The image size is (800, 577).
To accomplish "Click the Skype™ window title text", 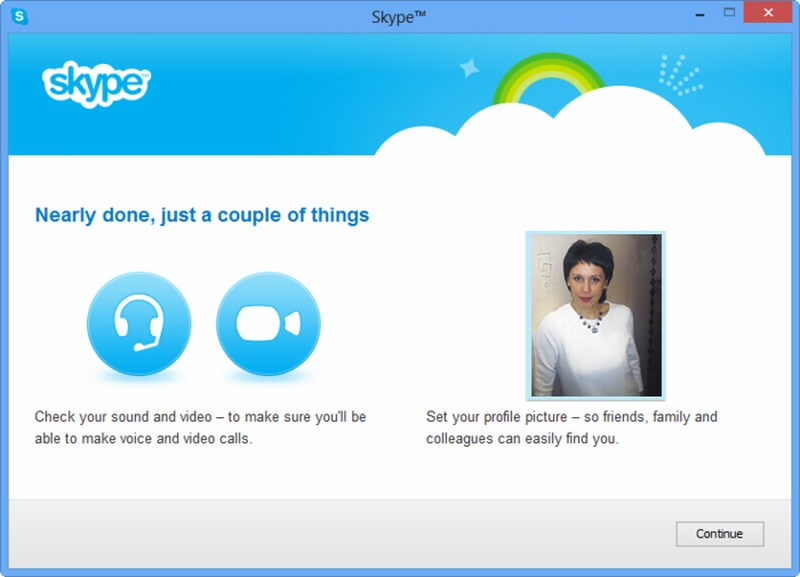I will pyautogui.click(x=399, y=16).
